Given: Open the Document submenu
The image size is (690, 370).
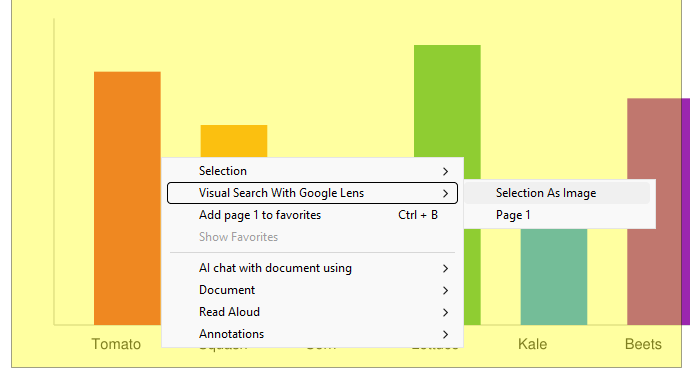Looking at the screenshot, I should pos(312,290).
